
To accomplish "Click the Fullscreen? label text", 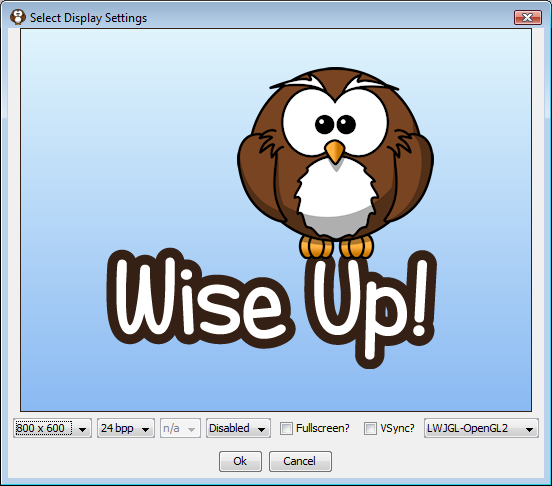I will point(323,428).
